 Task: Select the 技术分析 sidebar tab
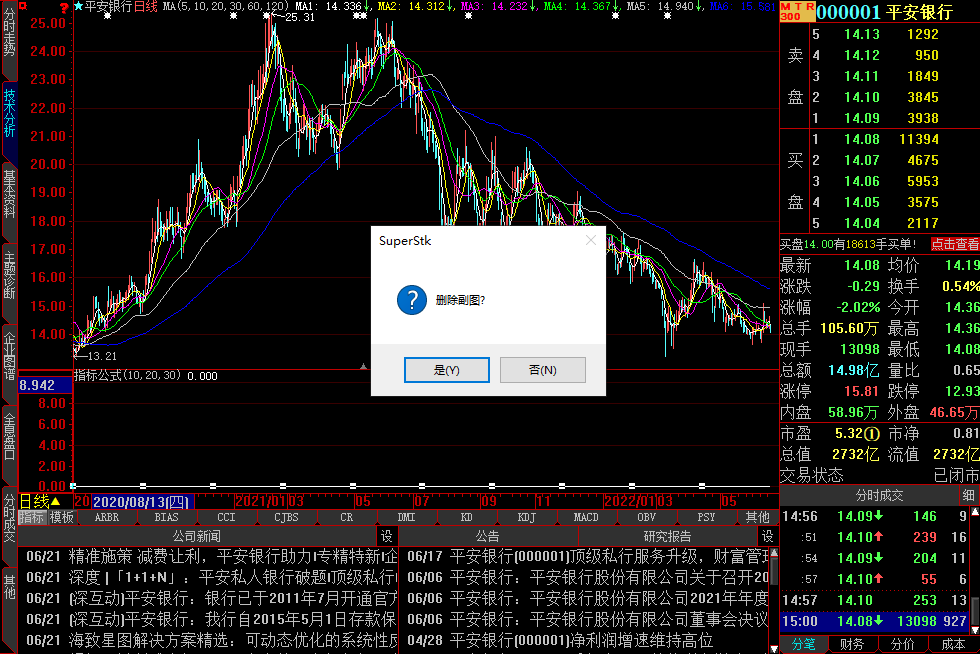9,119
